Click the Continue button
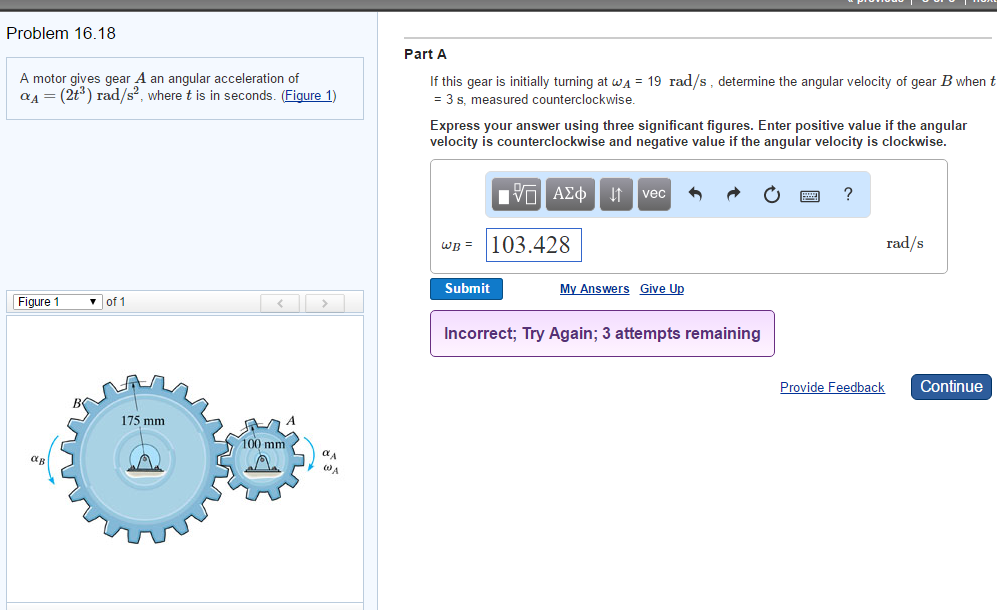Viewport: 997px width, 610px height. click(950, 386)
